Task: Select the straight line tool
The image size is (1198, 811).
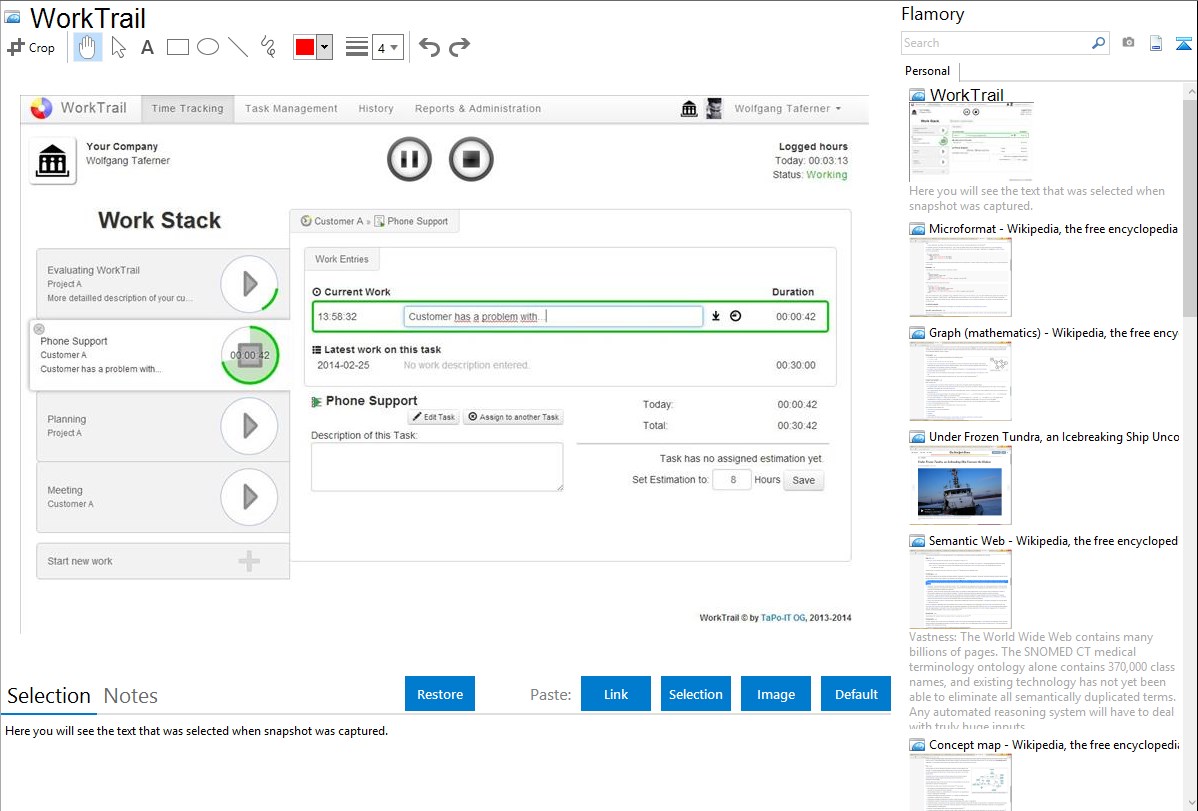Action: (x=238, y=47)
